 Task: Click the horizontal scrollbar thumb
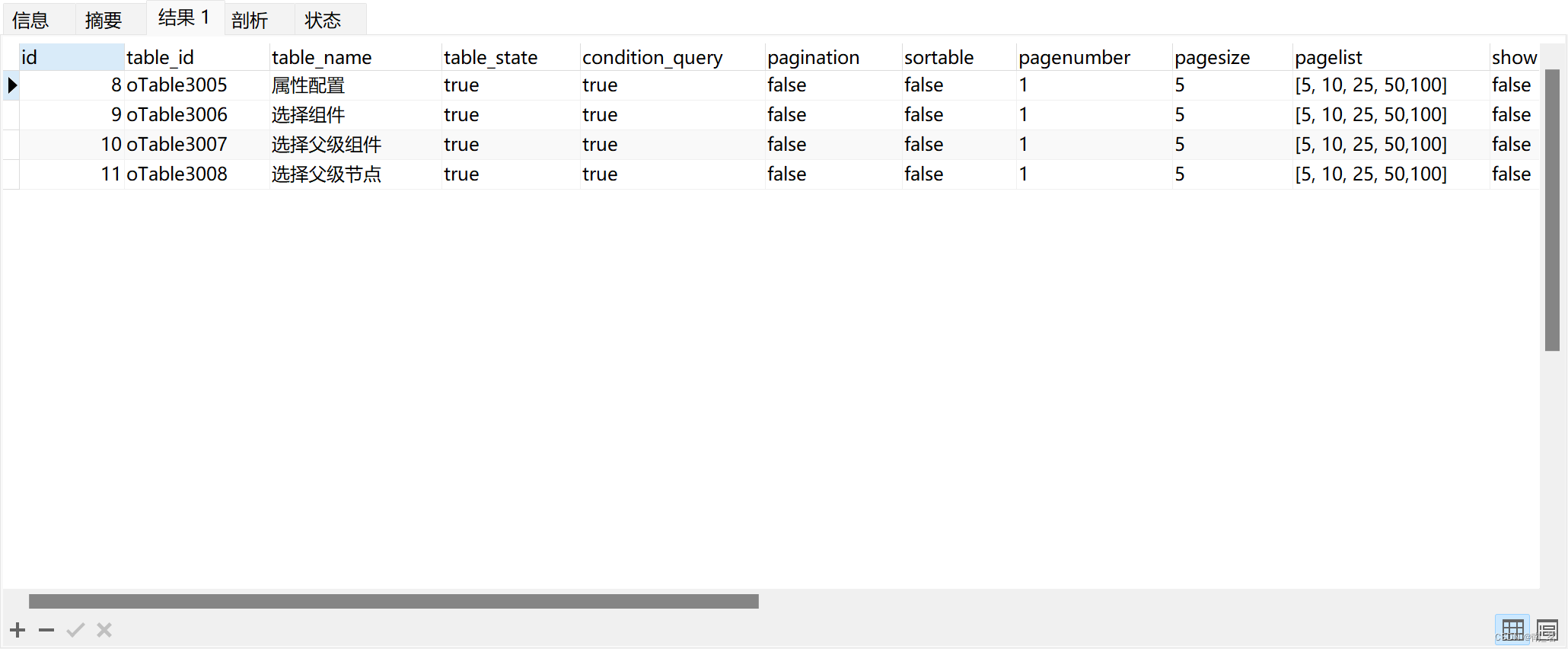pyautogui.click(x=394, y=601)
